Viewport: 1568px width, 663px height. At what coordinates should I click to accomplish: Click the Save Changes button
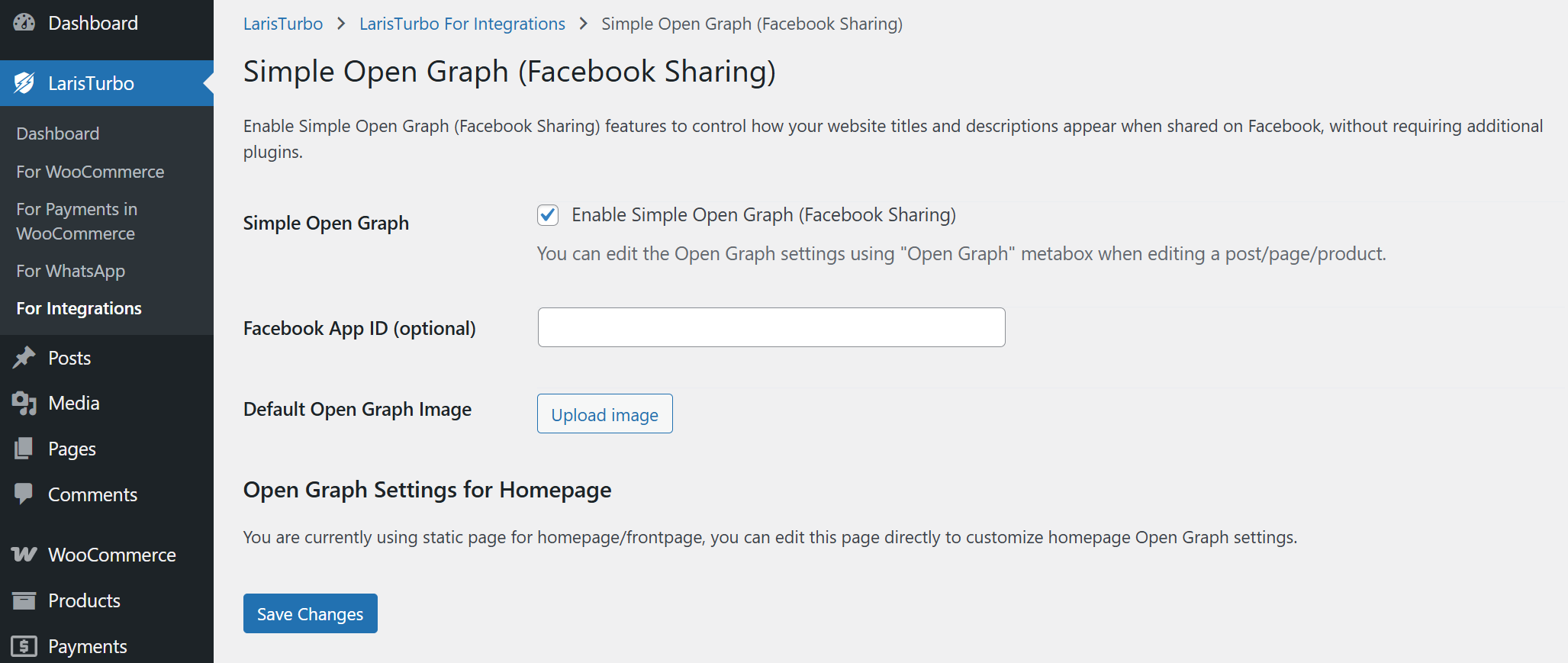tap(310, 613)
